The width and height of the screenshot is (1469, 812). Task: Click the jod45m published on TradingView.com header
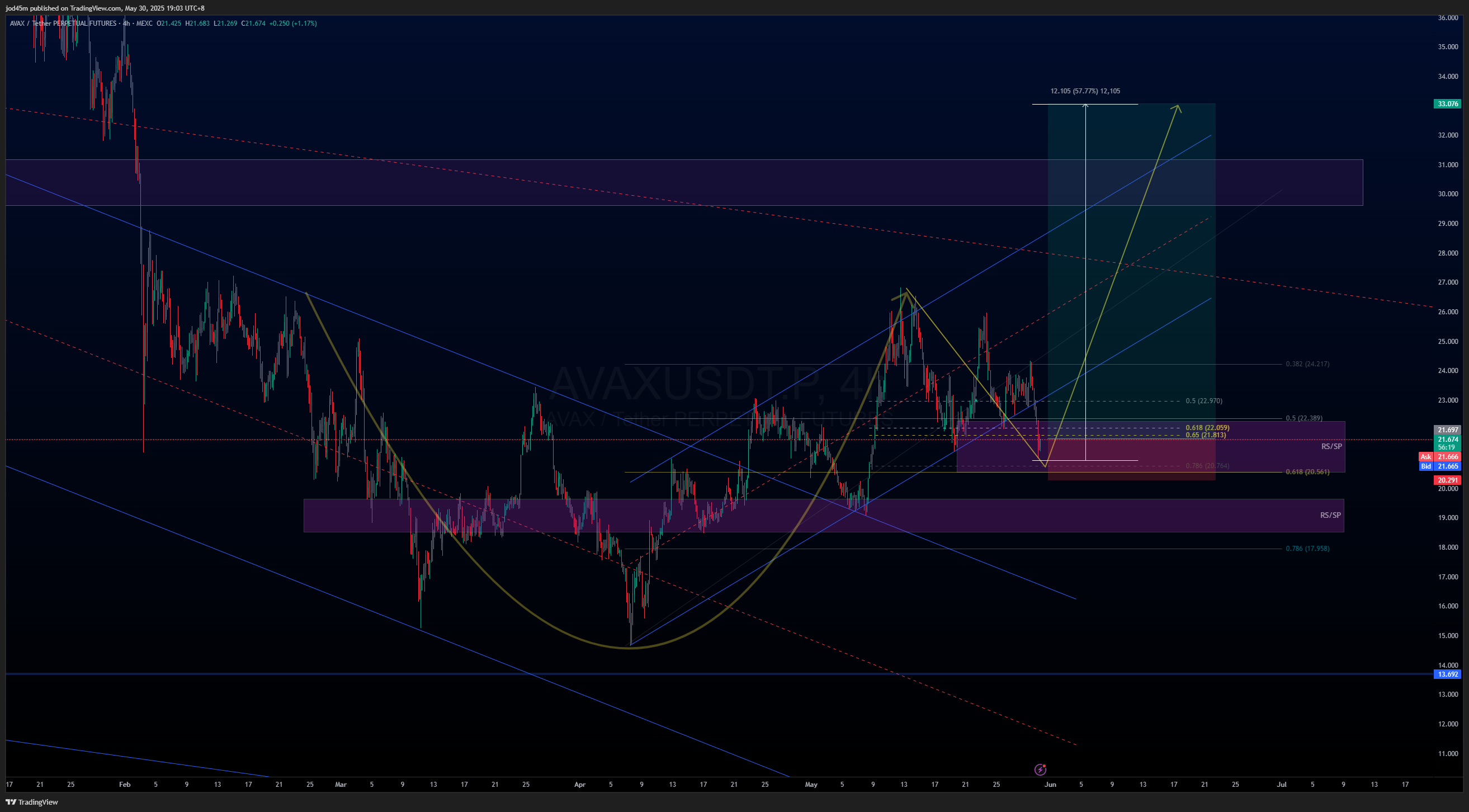(x=105, y=8)
